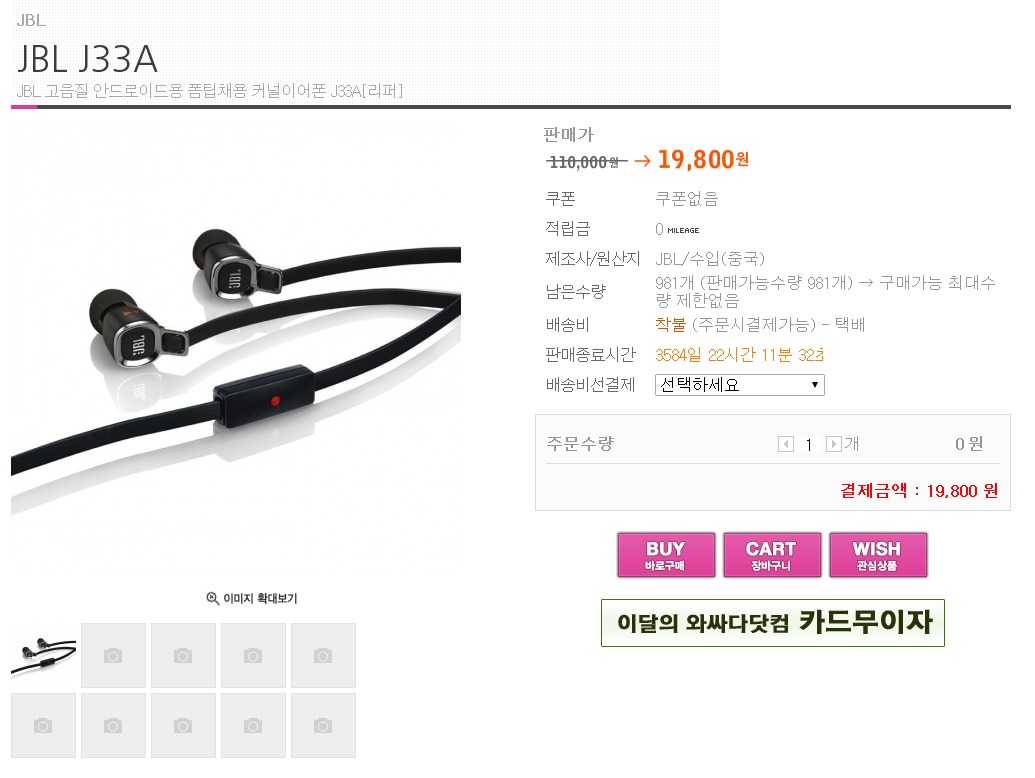Open the shipping fee prepayment dropdown
This screenshot has width=1035, height=778.
(x=739, y=385)
